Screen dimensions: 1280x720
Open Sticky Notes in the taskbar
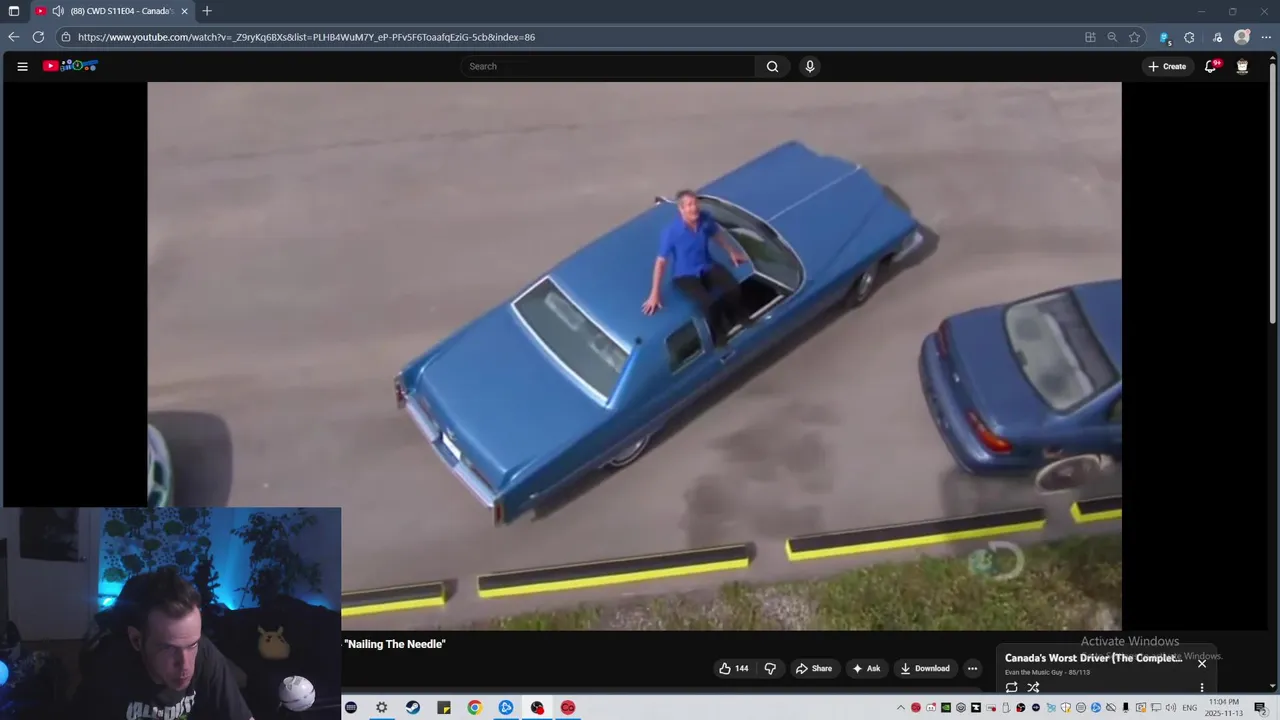[444, 707]
